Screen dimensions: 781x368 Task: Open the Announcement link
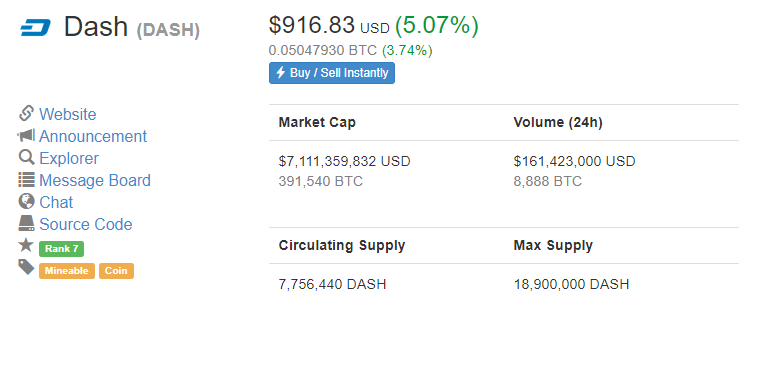pos(93,136)
